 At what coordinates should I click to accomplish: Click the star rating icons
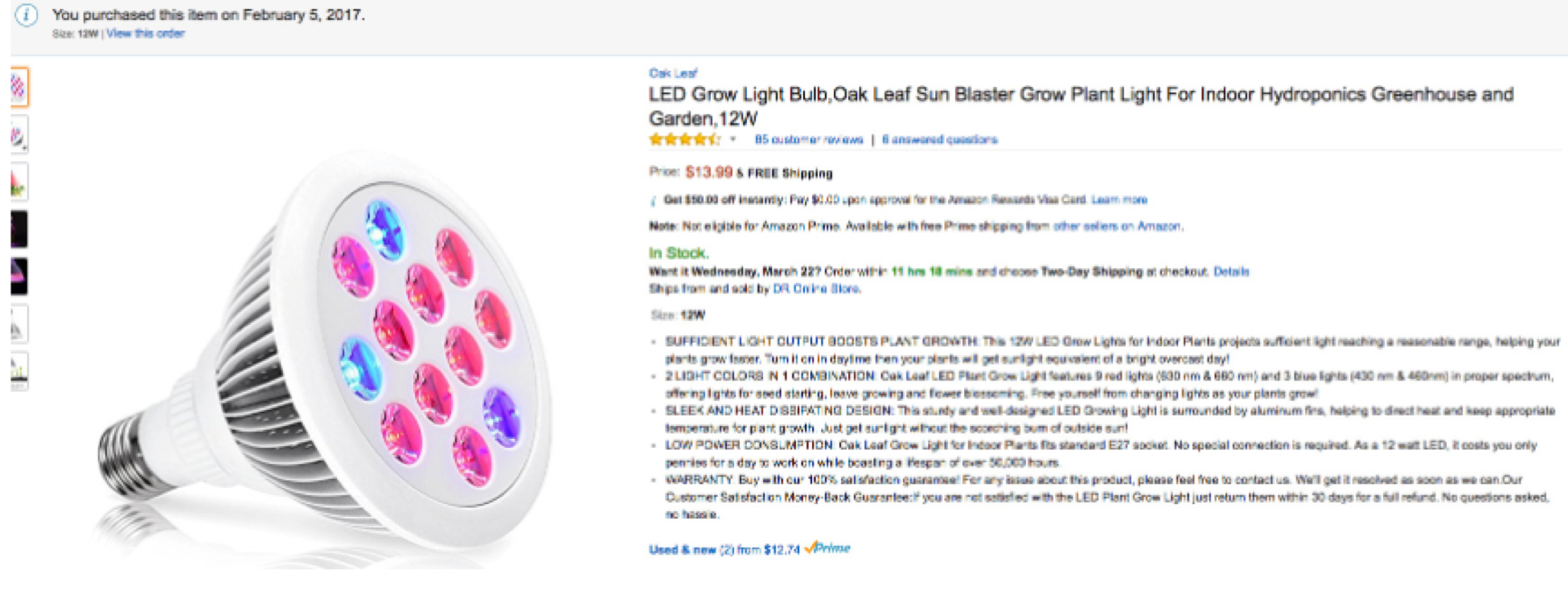click(683, 140)
